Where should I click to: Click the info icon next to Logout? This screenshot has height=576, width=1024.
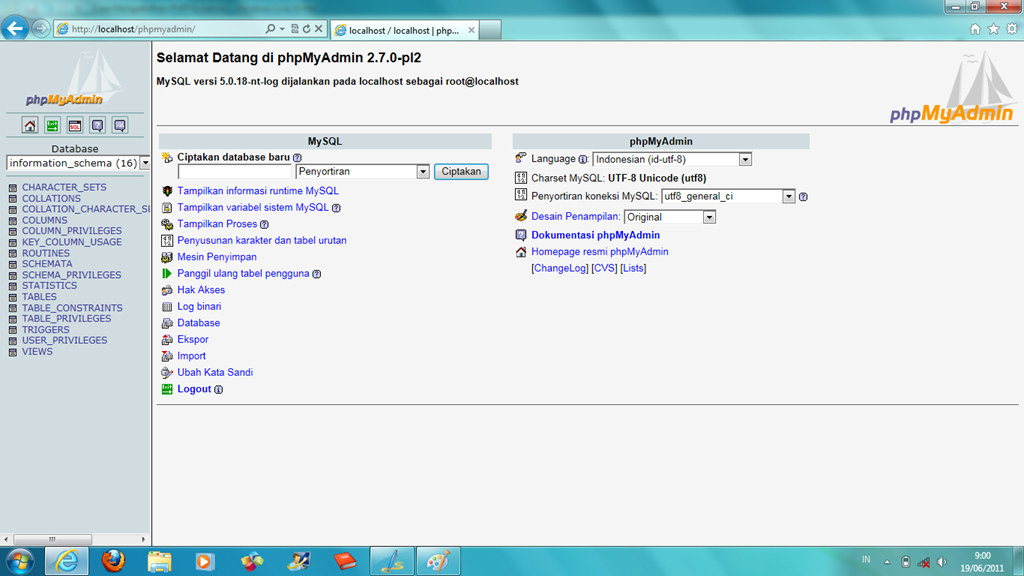219,390
